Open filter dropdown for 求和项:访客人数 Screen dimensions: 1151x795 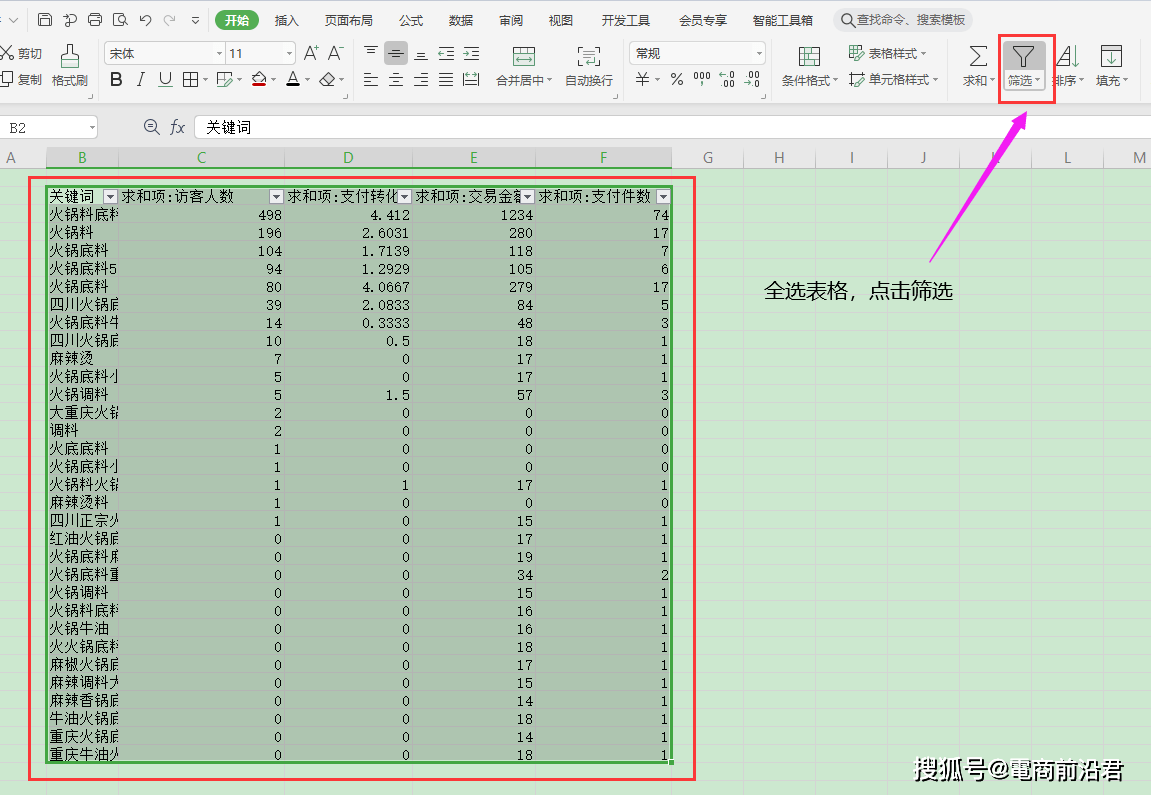pos(276,197)
